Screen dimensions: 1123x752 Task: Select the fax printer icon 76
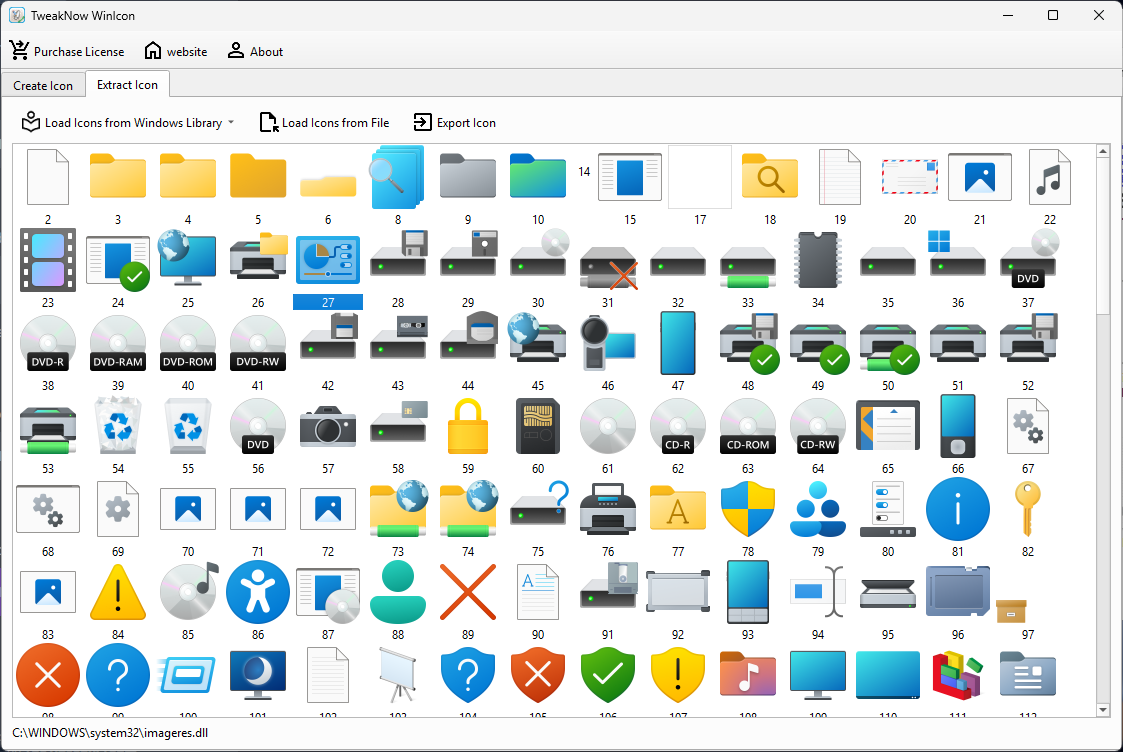607,509
